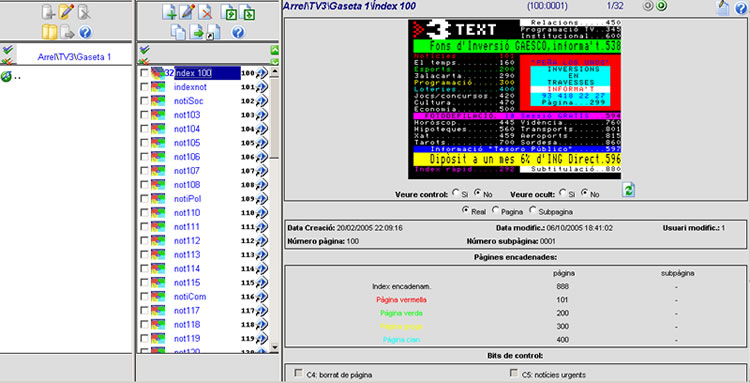Screen dimensions: 750x383
Task: Click the parent folder globe icon
Action: point(6,76)
